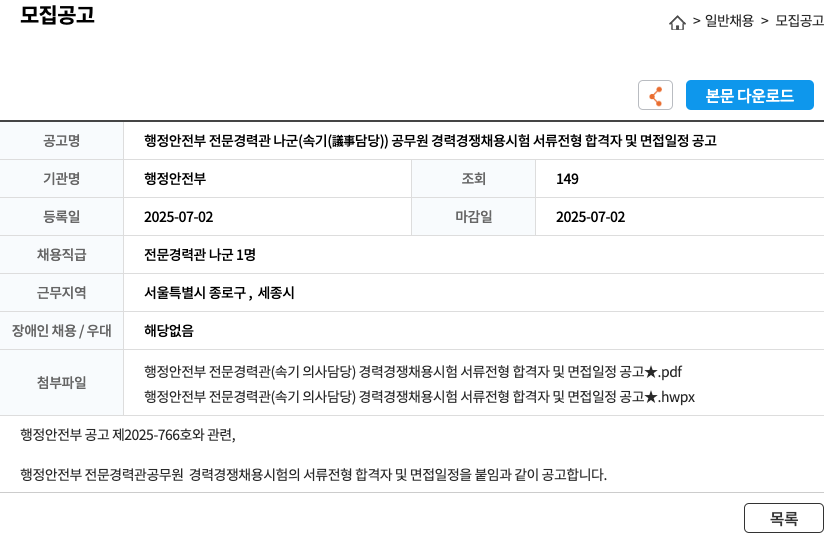Image resolution: width=824 pixels, height=534 pixels.
Task: Click the 근무지역 row label
Action: 61,293
